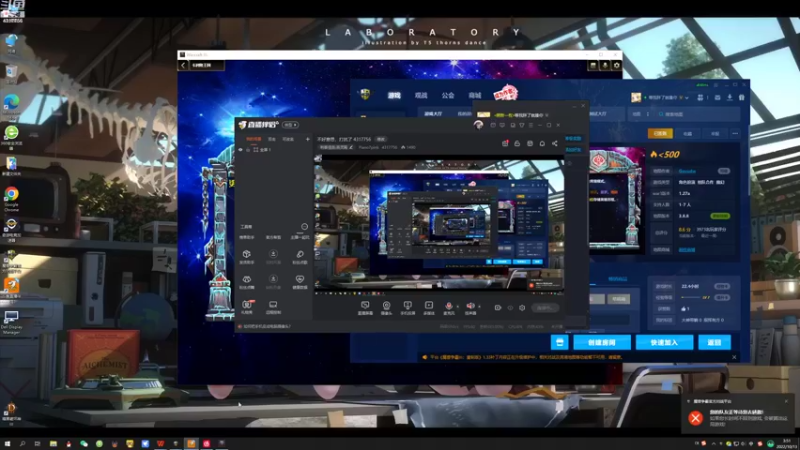Open the three-dots more menu beside filters
This screenshot has height=450, width=800.
tap(735, 134)
